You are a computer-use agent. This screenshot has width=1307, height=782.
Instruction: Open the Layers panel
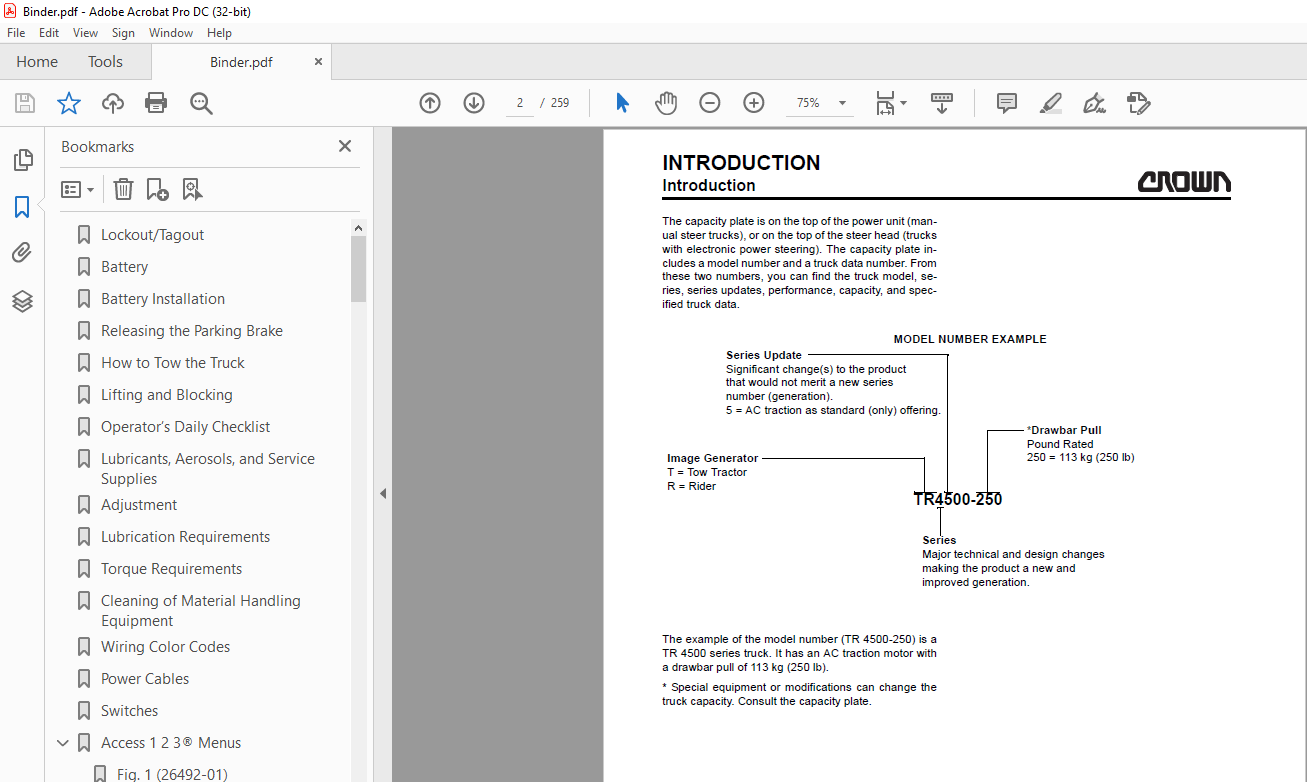point(22,301)
